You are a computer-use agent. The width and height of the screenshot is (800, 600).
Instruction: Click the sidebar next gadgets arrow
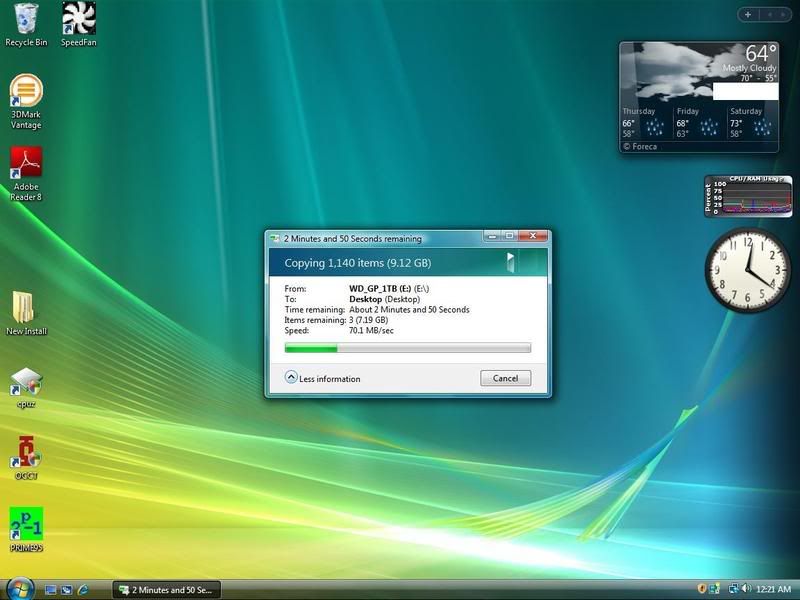[x=782, y=15]
